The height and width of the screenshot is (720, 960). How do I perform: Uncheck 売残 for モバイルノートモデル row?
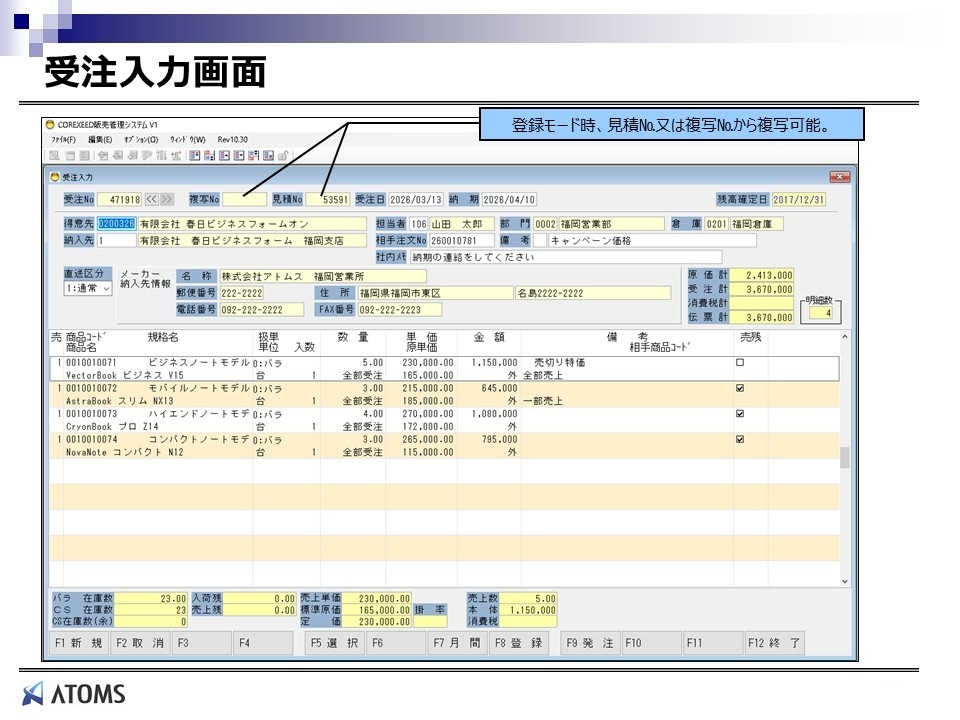coord(740,387)
